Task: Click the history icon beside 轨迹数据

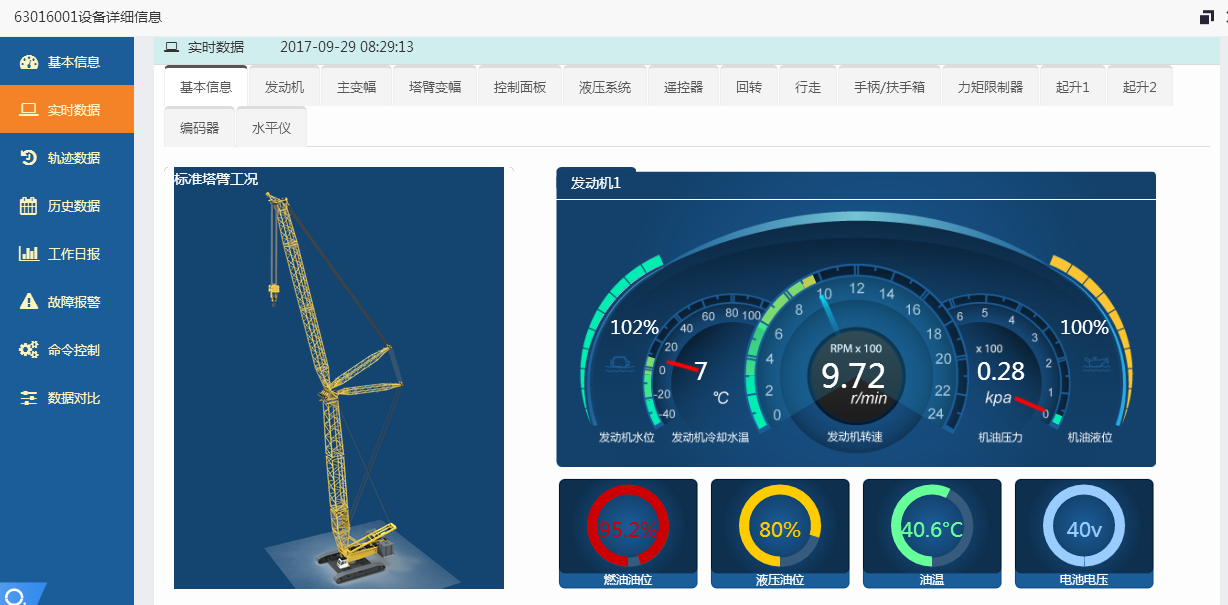Action: point(29,158)
